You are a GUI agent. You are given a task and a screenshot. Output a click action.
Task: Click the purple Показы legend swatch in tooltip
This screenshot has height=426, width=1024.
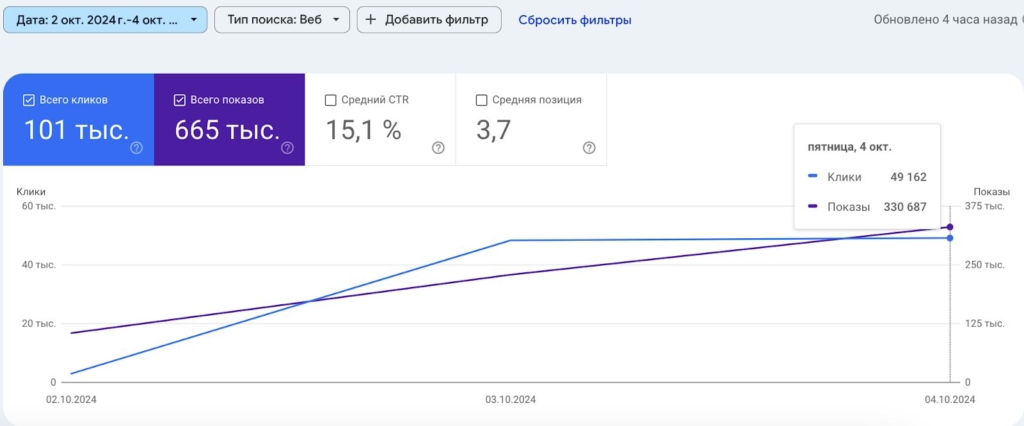[812, 207]
